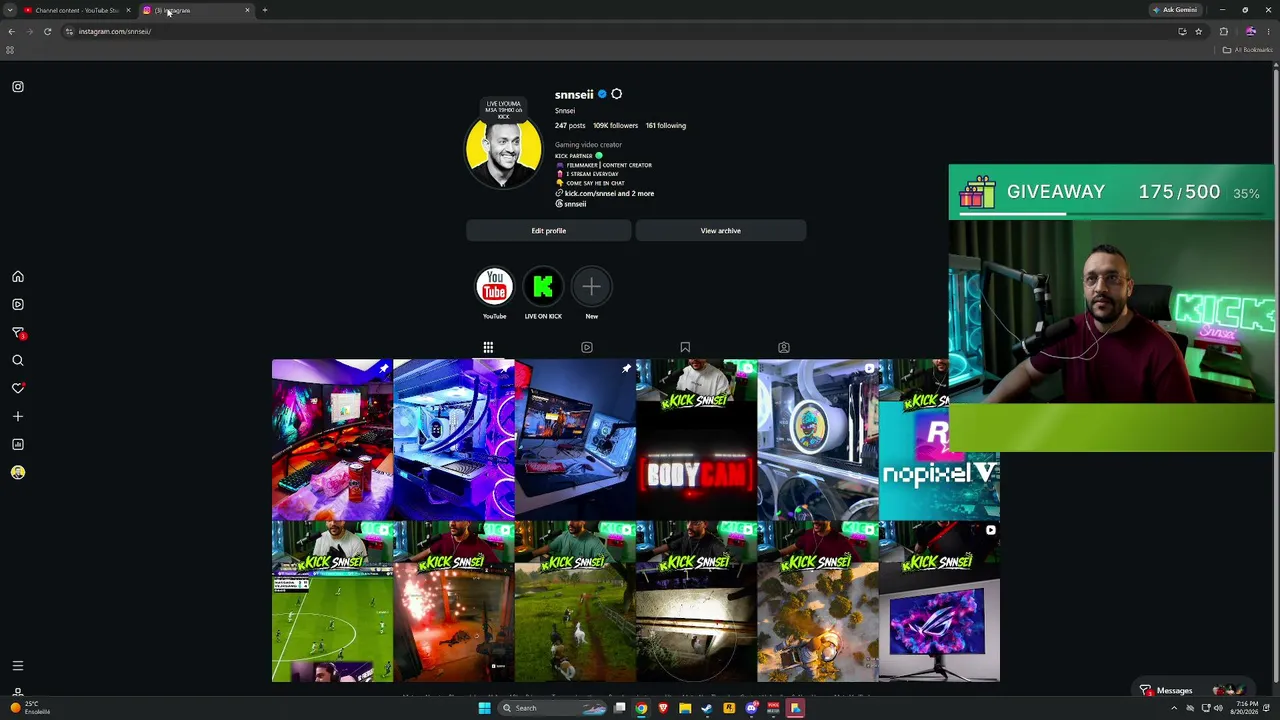Go back in browser history
This screenshot has height=720, width=1280.
(x=12, y=32)
